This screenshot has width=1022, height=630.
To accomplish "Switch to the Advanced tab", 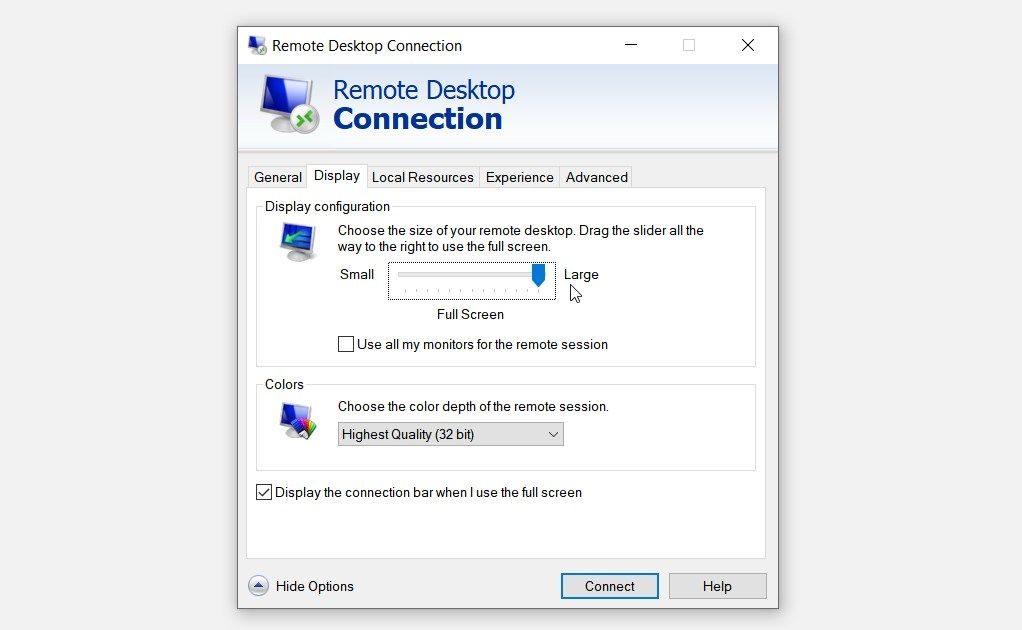I will 596,177.
